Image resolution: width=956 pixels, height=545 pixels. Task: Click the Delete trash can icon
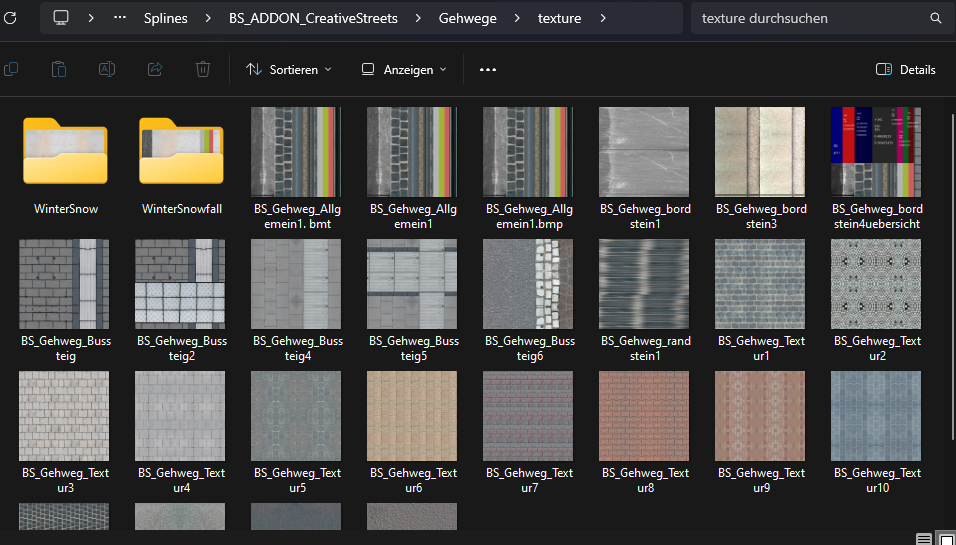203,69
